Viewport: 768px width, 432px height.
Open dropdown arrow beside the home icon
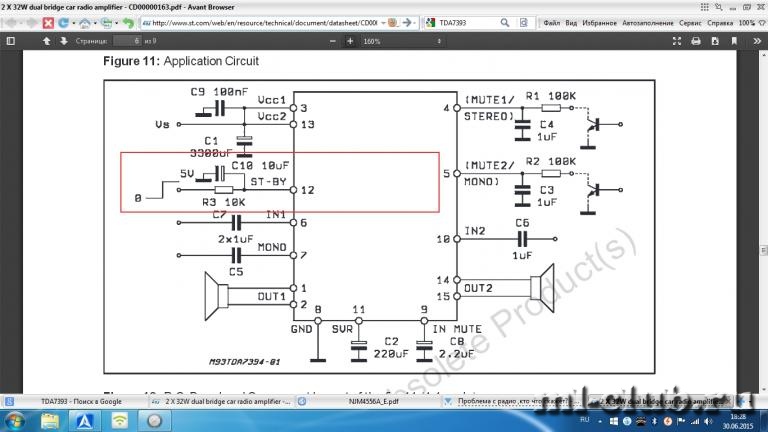(x=95, y=23)
